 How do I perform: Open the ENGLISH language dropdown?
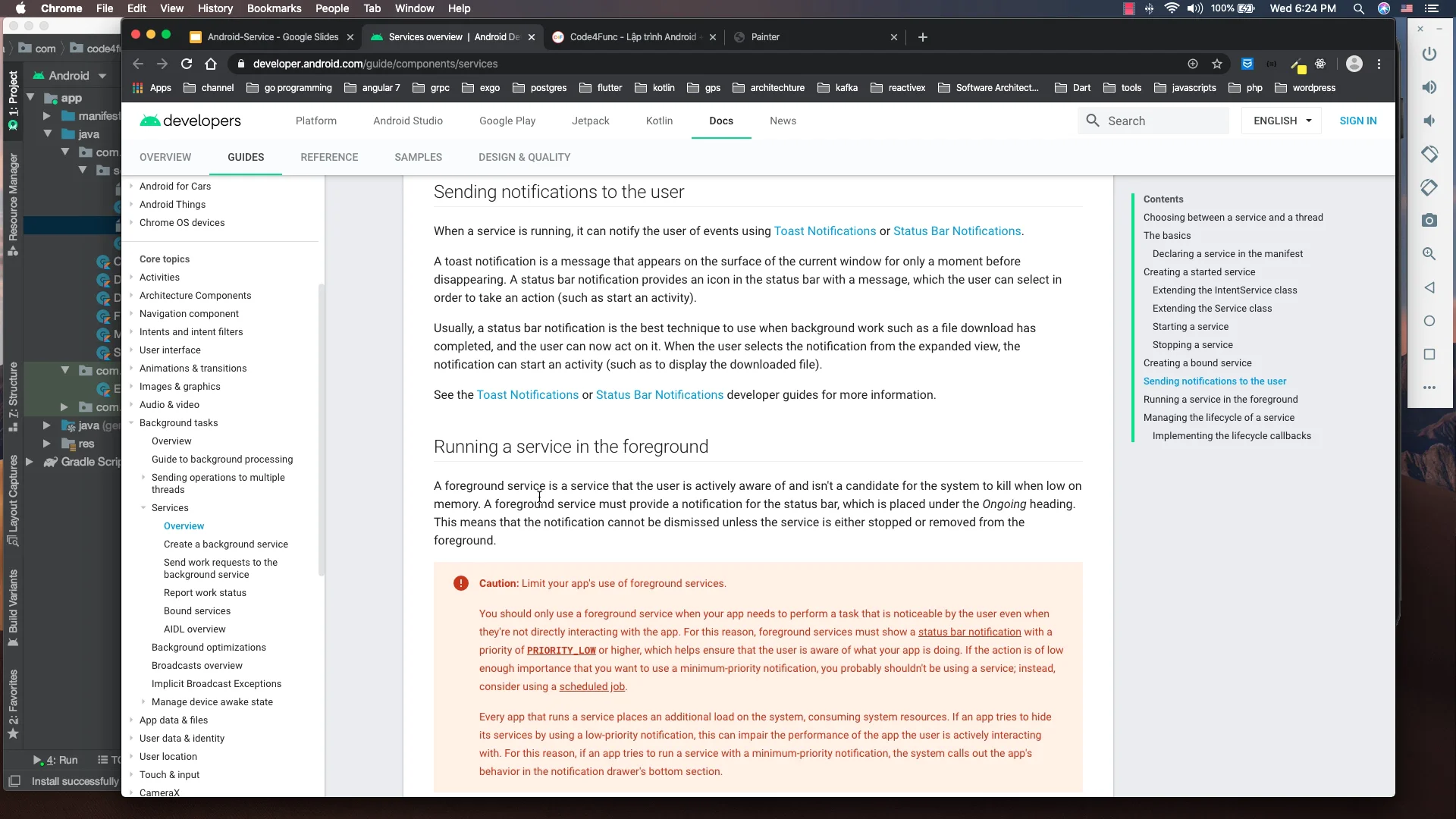[1282, 121]
